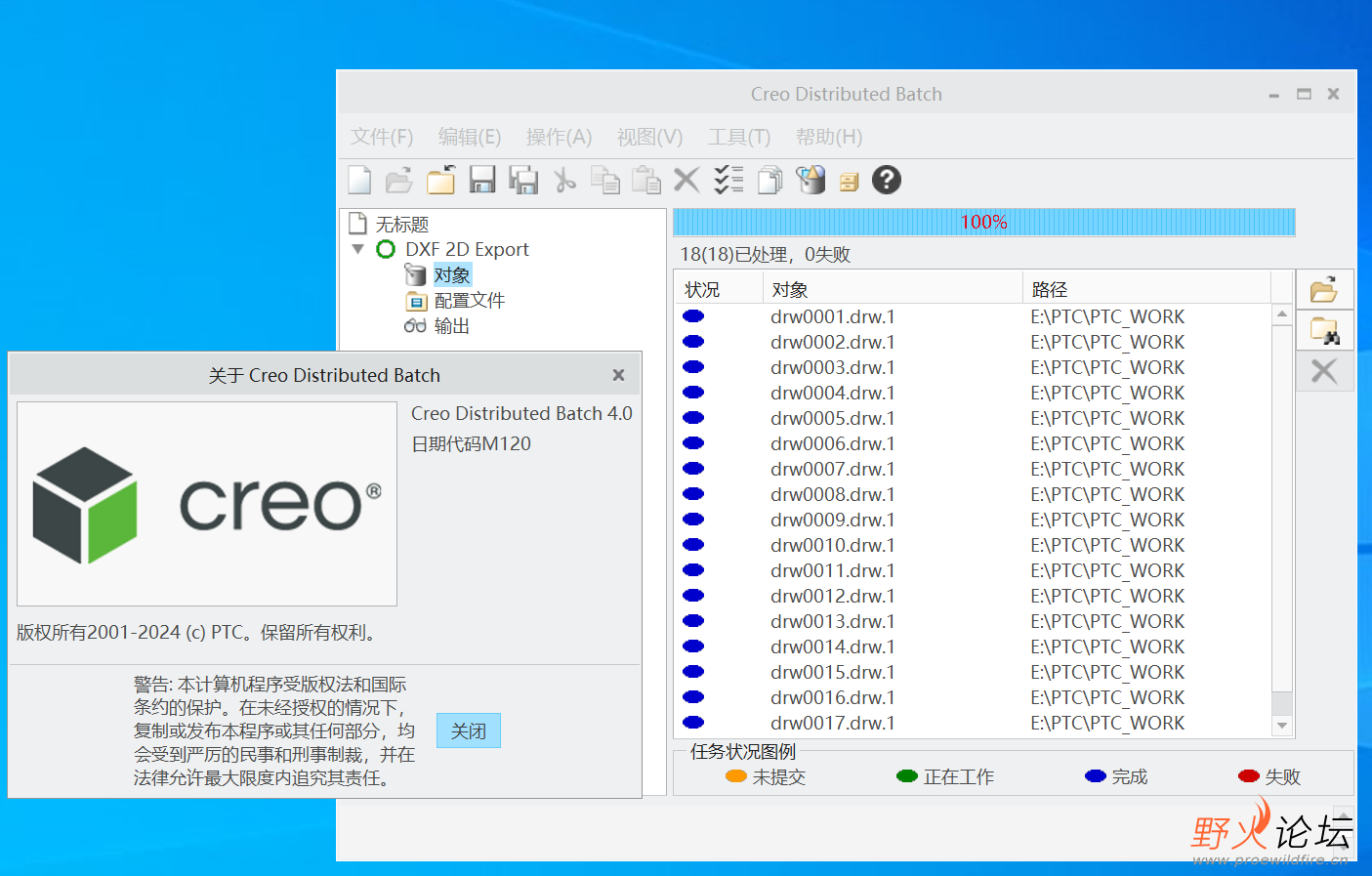Select the 输出 tree item
This screenshot has width=1372, height=876.
(x=452, y=326)
